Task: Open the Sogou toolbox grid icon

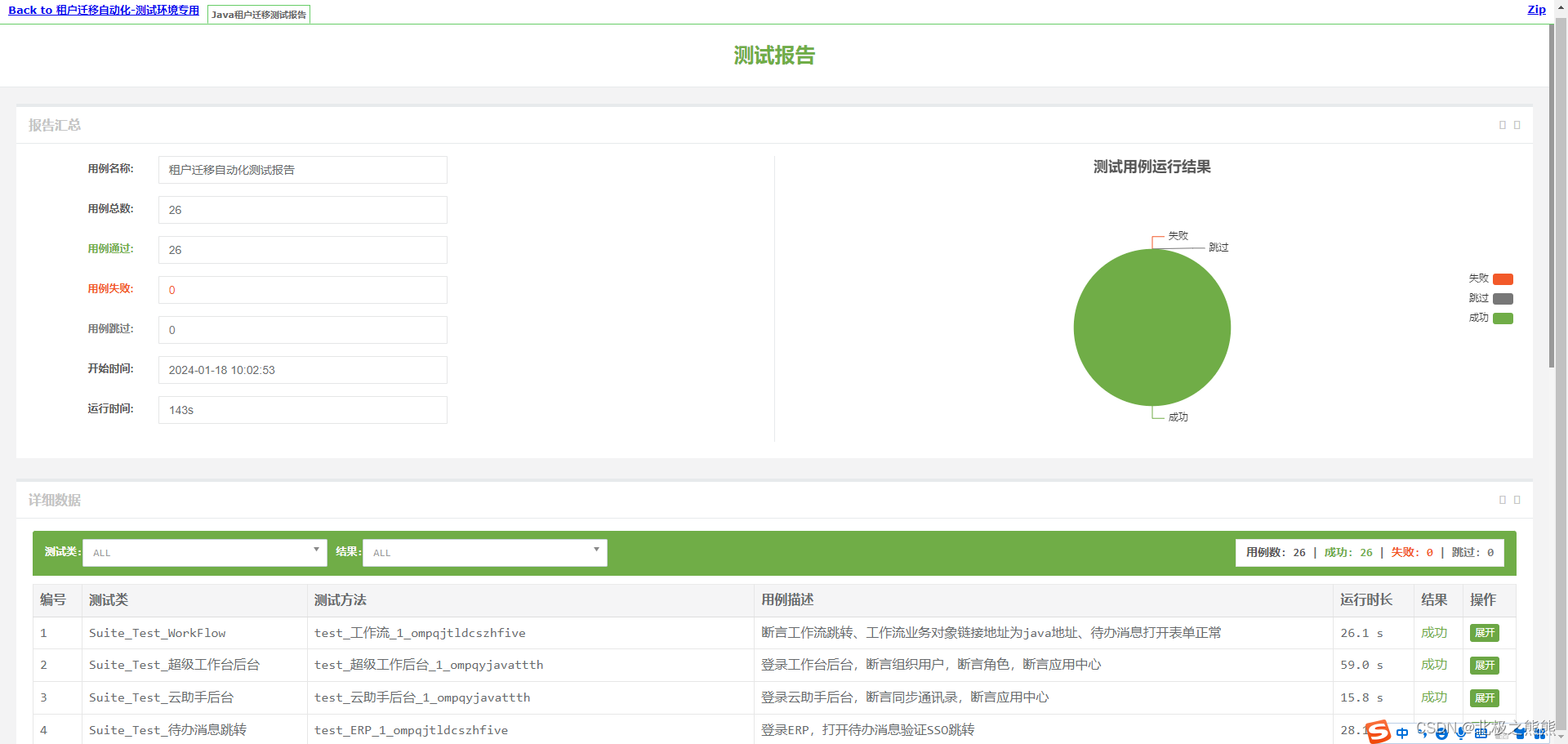Action: click(1539, 733)
